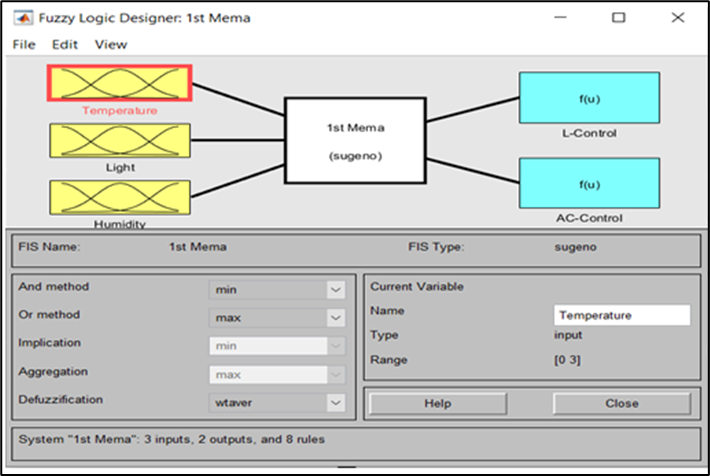Image resolution: width=710 pixels, height=476 pixels.
Task: Open the File menu
Action: (x=24, y=44)
